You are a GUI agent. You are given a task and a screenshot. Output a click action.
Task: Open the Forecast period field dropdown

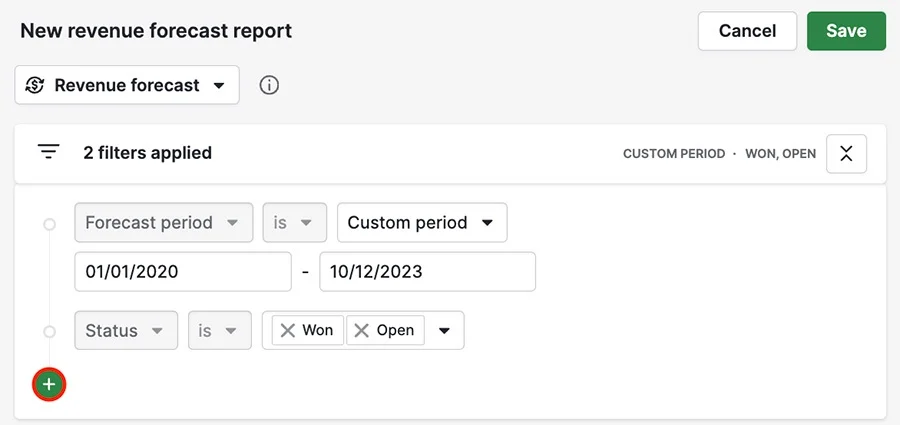[164, 222]
